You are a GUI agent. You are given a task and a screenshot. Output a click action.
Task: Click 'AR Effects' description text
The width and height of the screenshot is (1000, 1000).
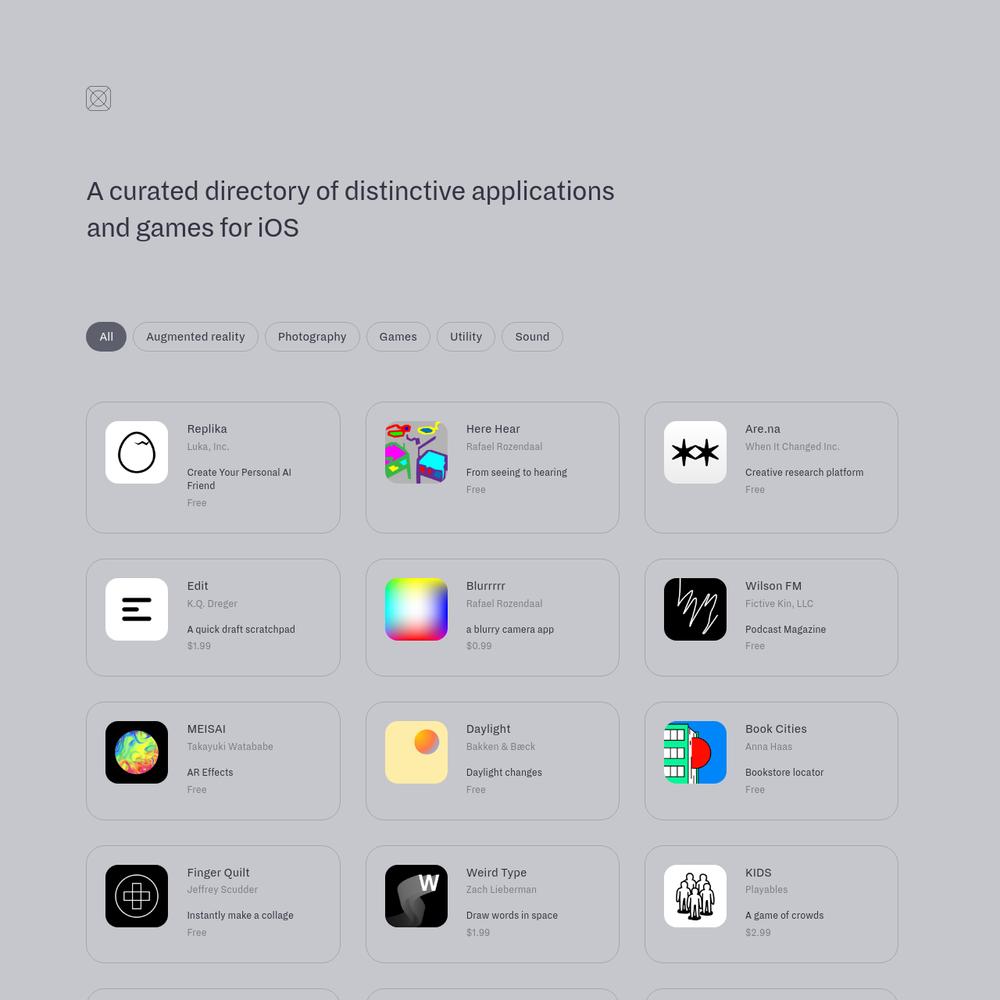point(210,772)
